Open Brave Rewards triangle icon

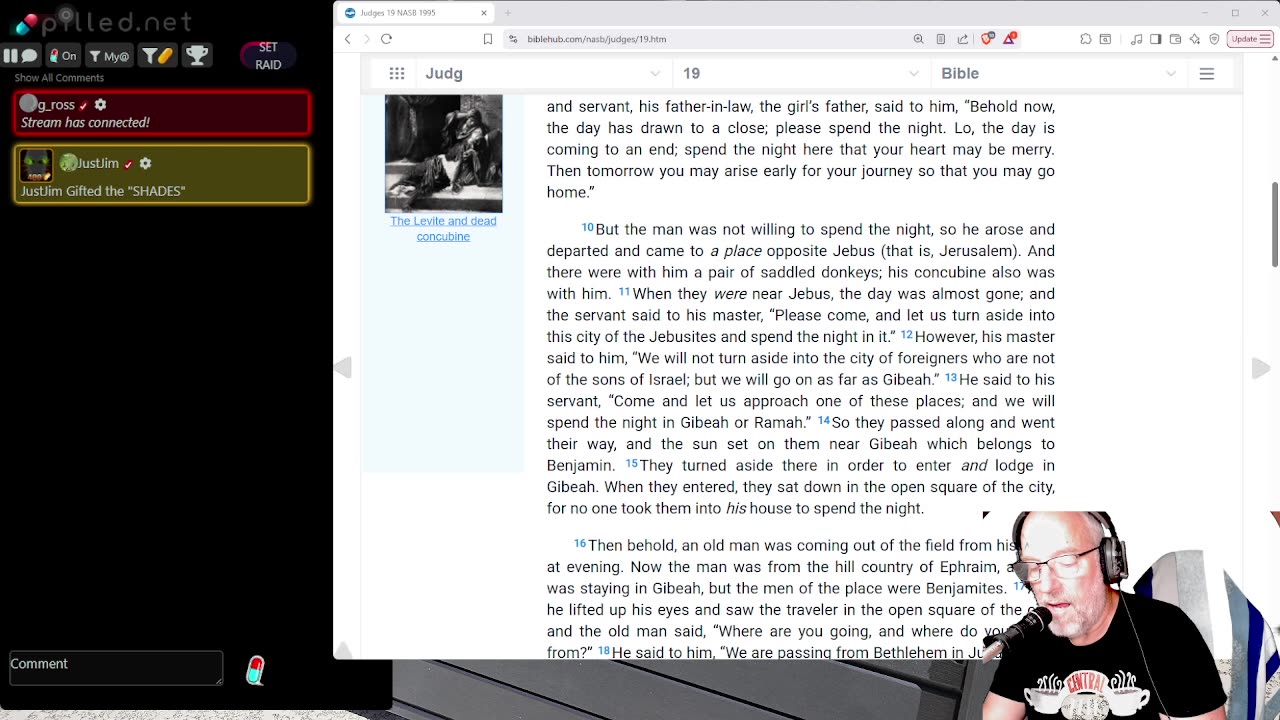pyautogui.click(x=1010, y=39)
